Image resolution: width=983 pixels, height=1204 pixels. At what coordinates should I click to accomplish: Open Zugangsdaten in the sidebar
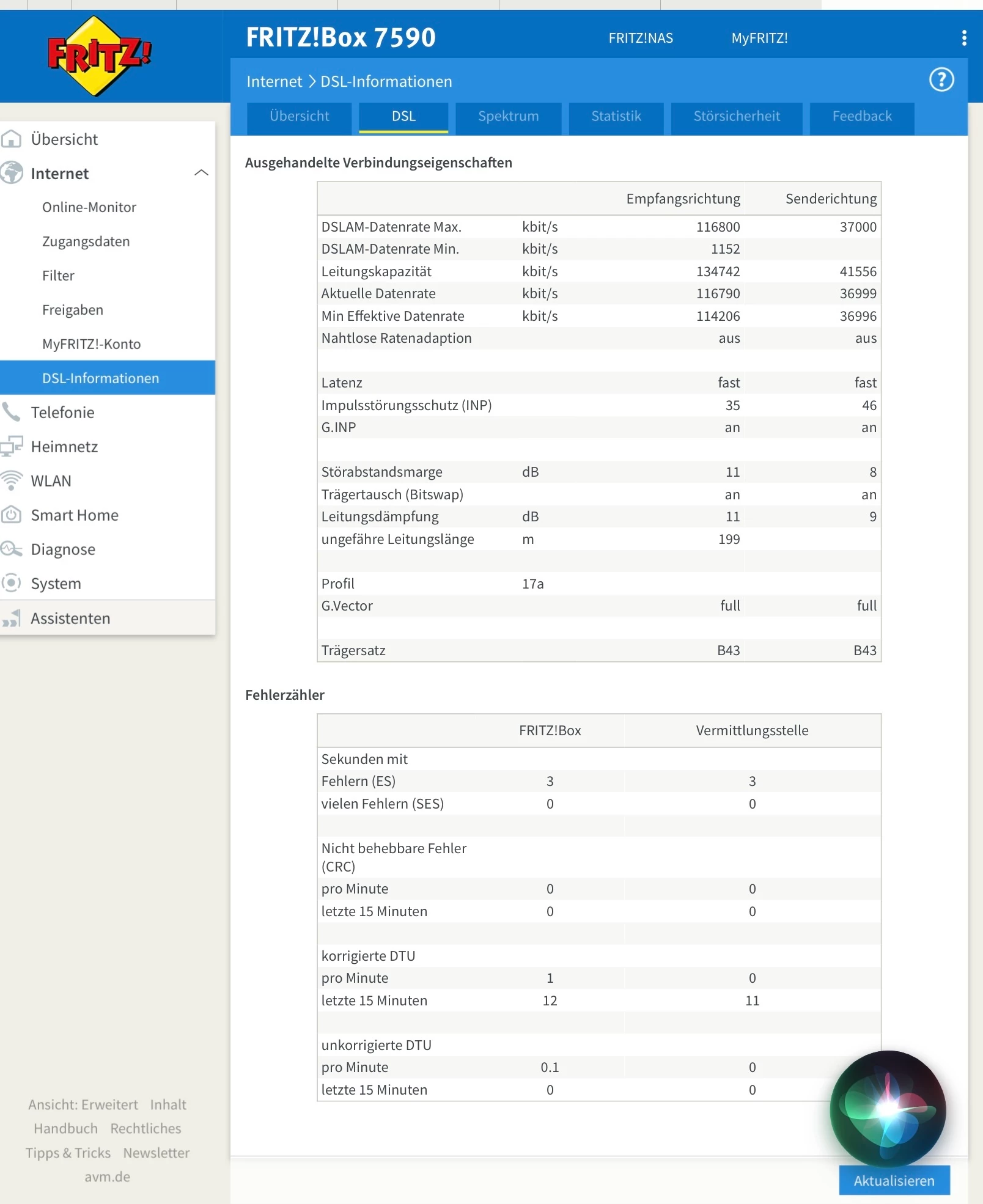[86, 241]
